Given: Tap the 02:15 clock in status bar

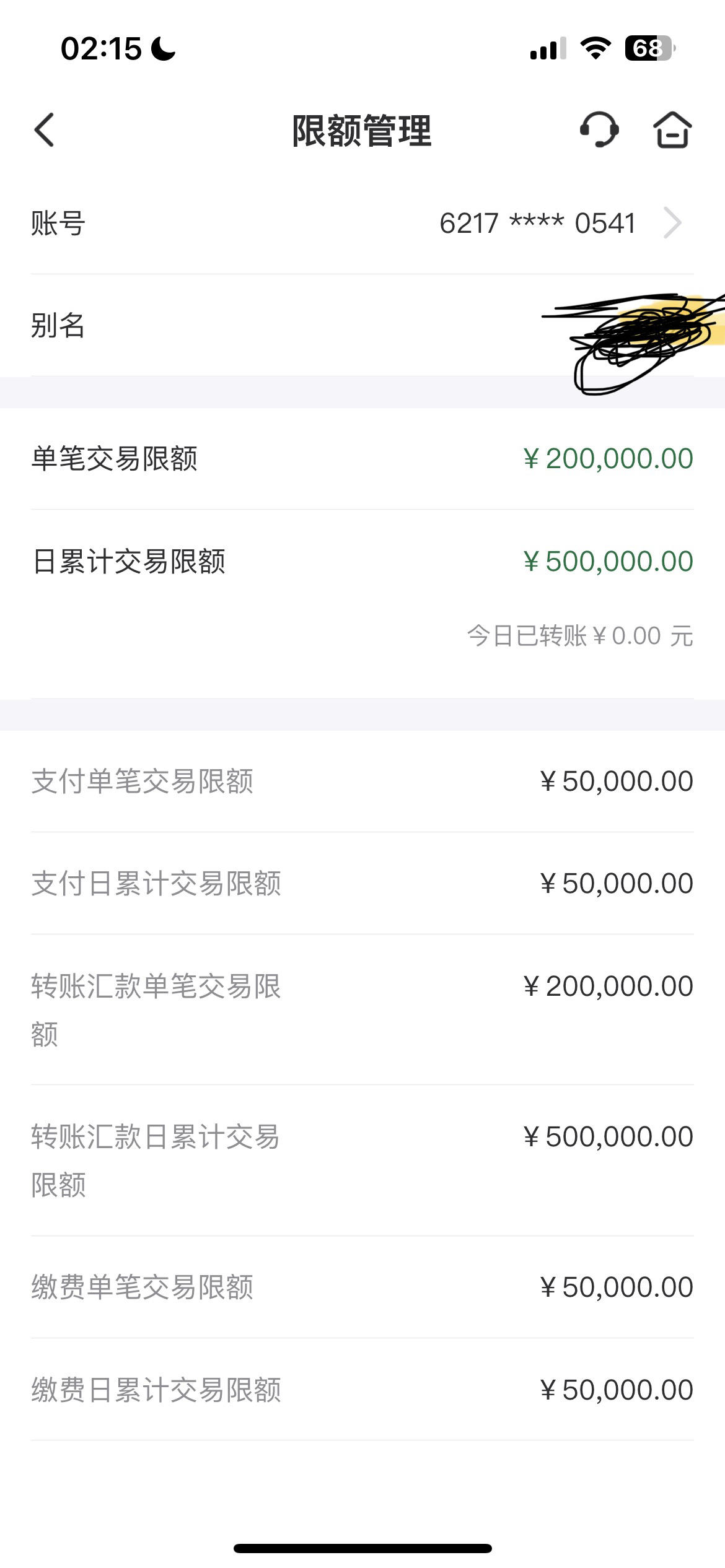Looking at the screenshot, I should click(x=101, y=48).
